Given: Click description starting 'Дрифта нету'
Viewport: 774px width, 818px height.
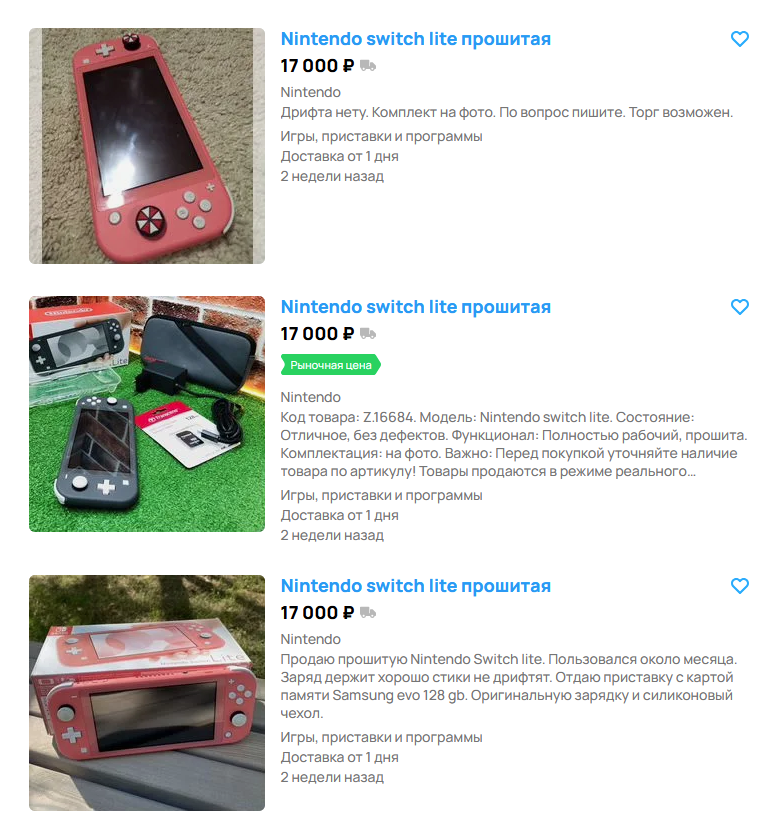Looking at the screenshot, I should 506,113.
